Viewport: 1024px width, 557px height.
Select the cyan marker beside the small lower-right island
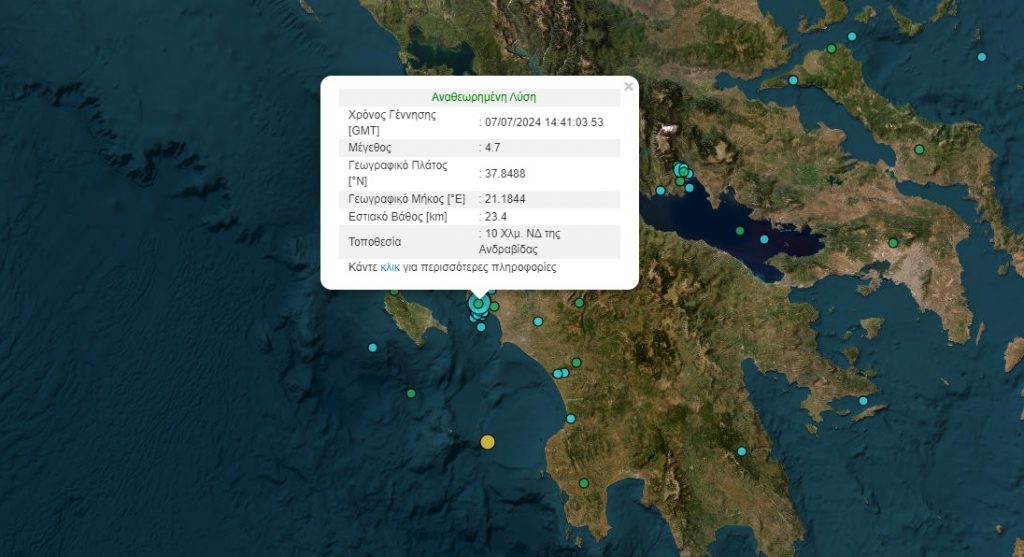(863, 401)
